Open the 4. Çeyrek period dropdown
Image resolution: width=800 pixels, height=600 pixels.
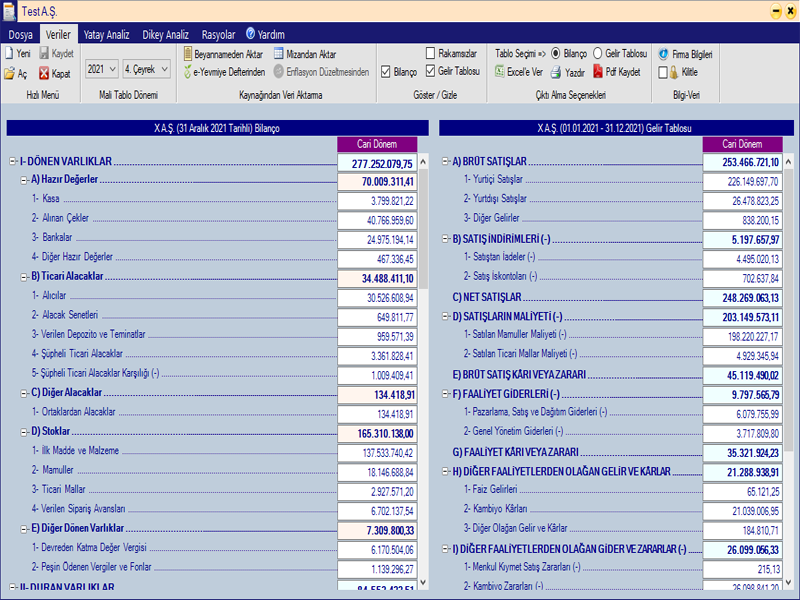pos(146,69)
